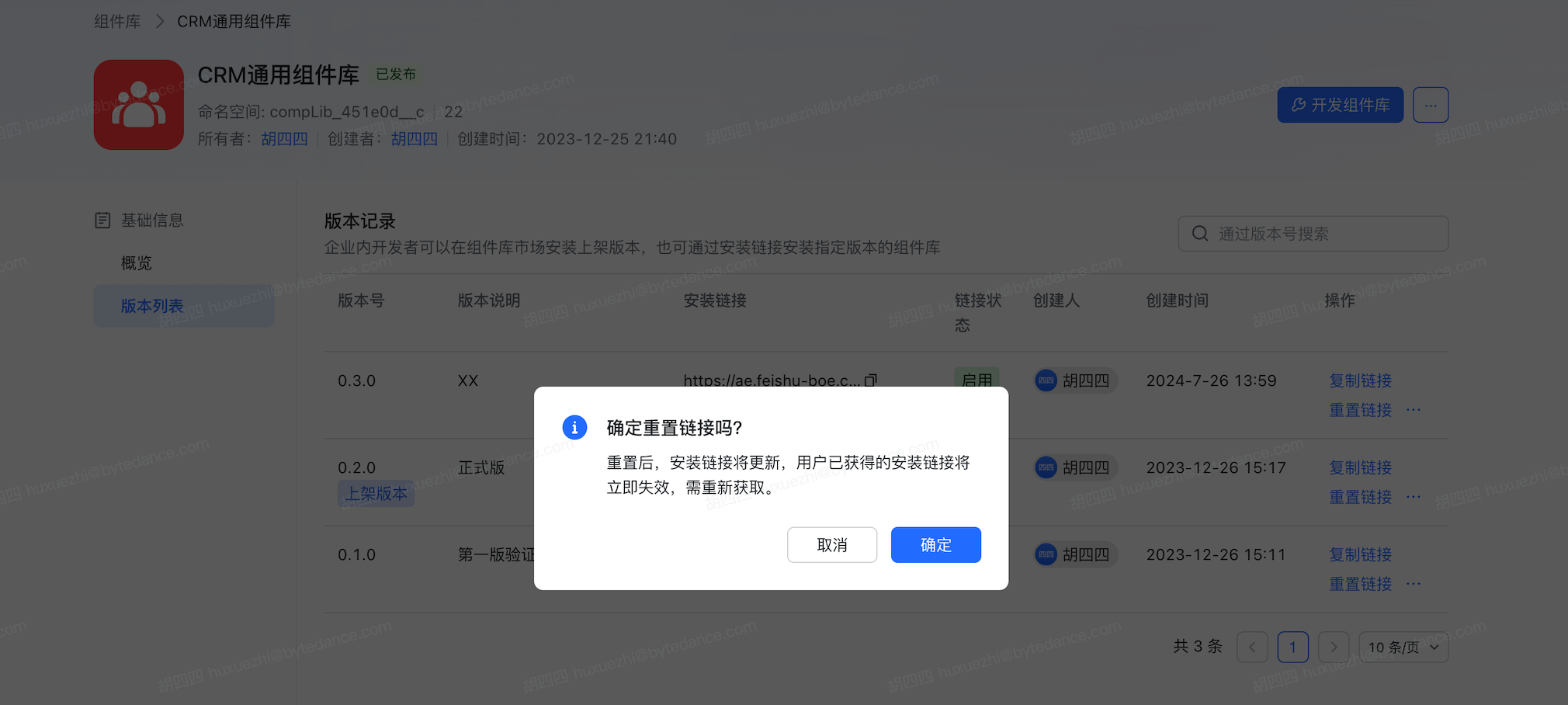
Task: Click 重置链接 for version 0.1.0
Action: [1360, 584]
